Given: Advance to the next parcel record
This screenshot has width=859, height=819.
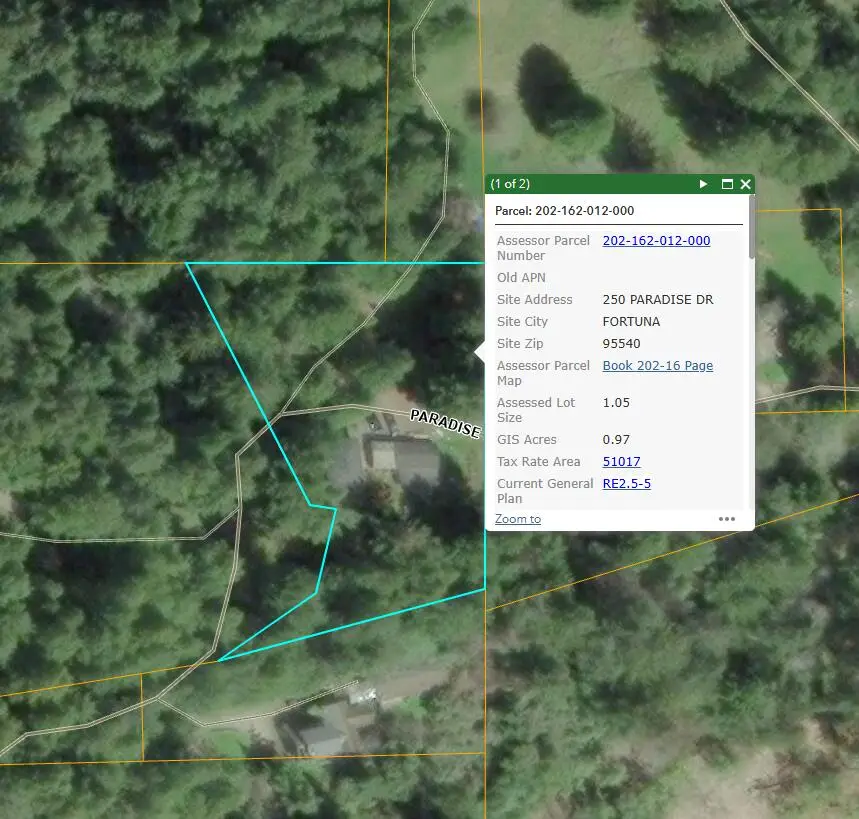Looking at the screenshot, I should point(703,184).
